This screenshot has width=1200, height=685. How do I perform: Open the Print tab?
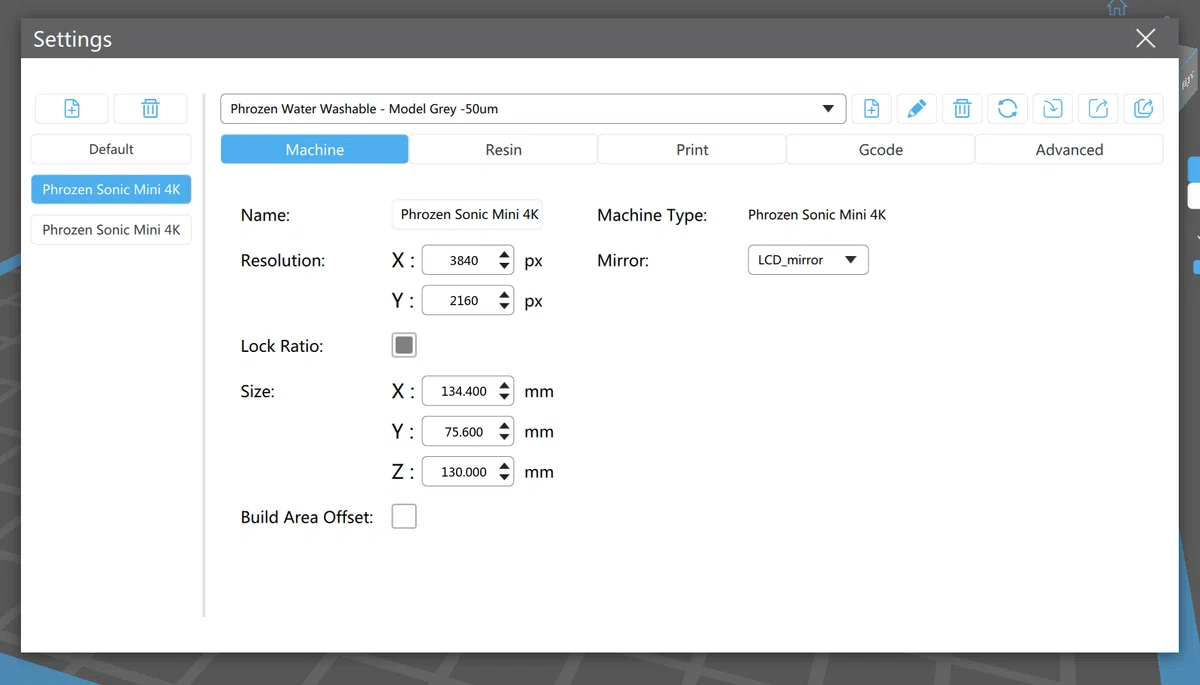[692, 150]
